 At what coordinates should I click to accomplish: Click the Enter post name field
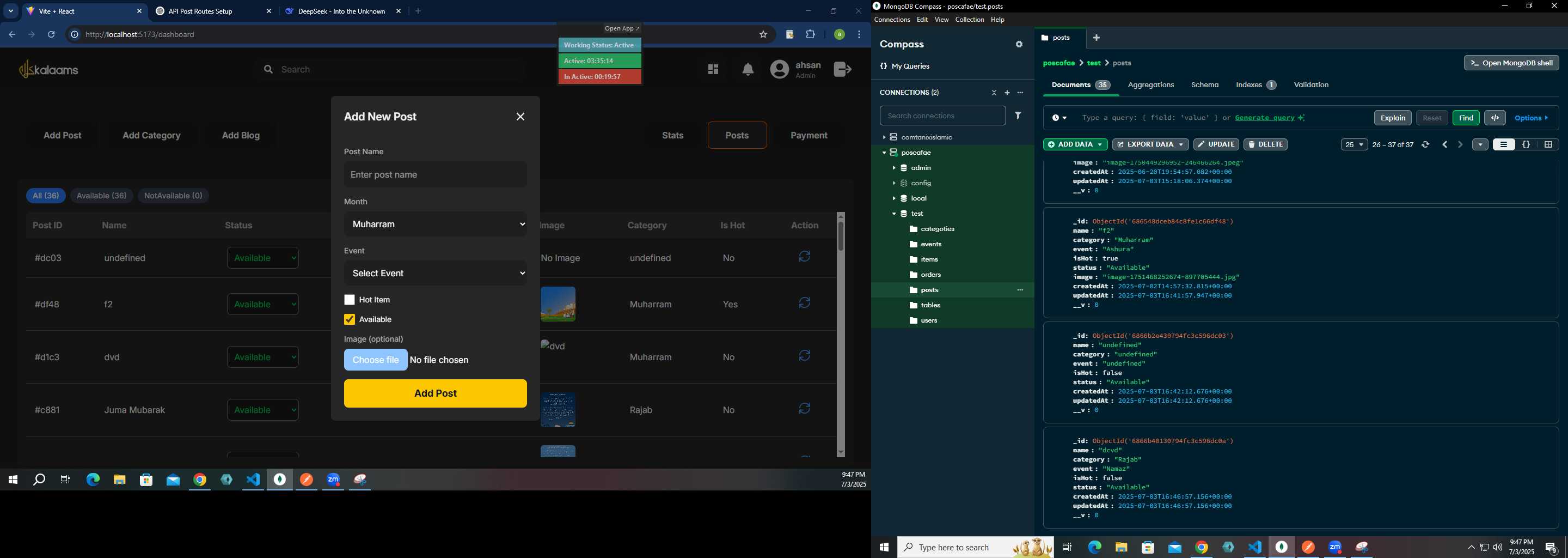pyautogui.click(x=435, y=174)
